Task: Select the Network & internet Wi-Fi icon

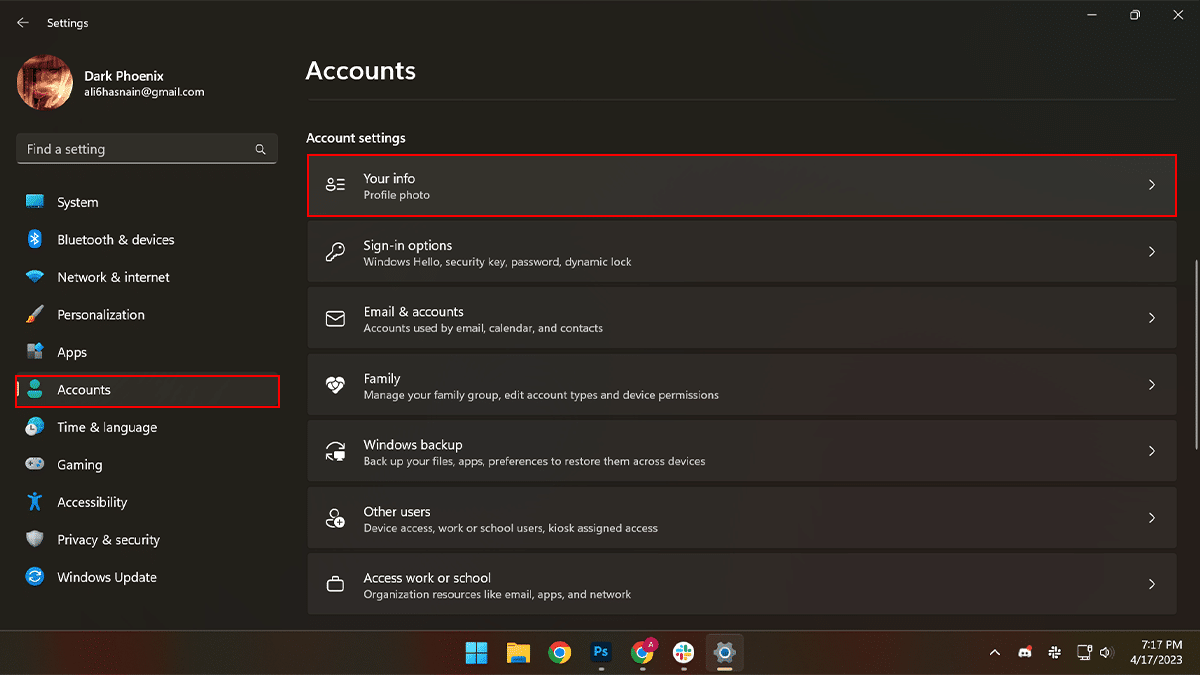Action: point(35,277)
